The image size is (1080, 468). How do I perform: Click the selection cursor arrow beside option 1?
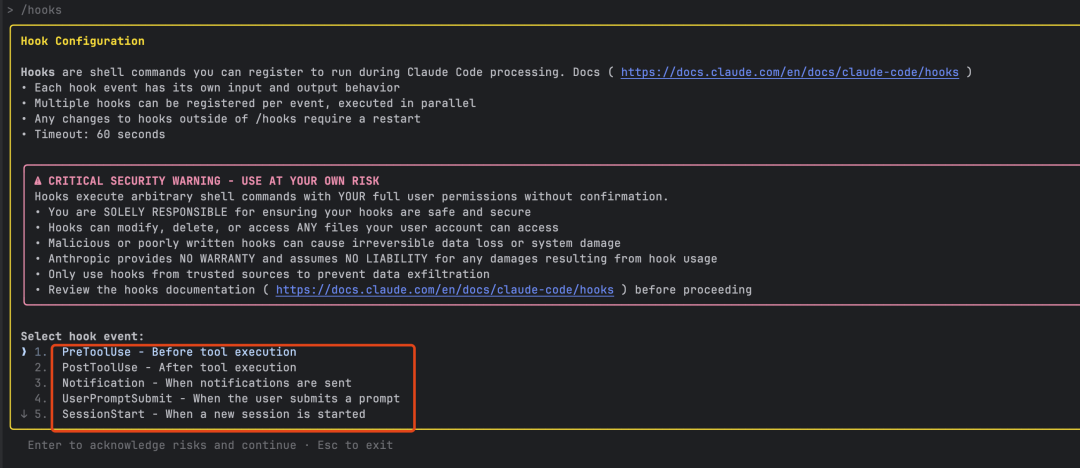pos(24,352)
